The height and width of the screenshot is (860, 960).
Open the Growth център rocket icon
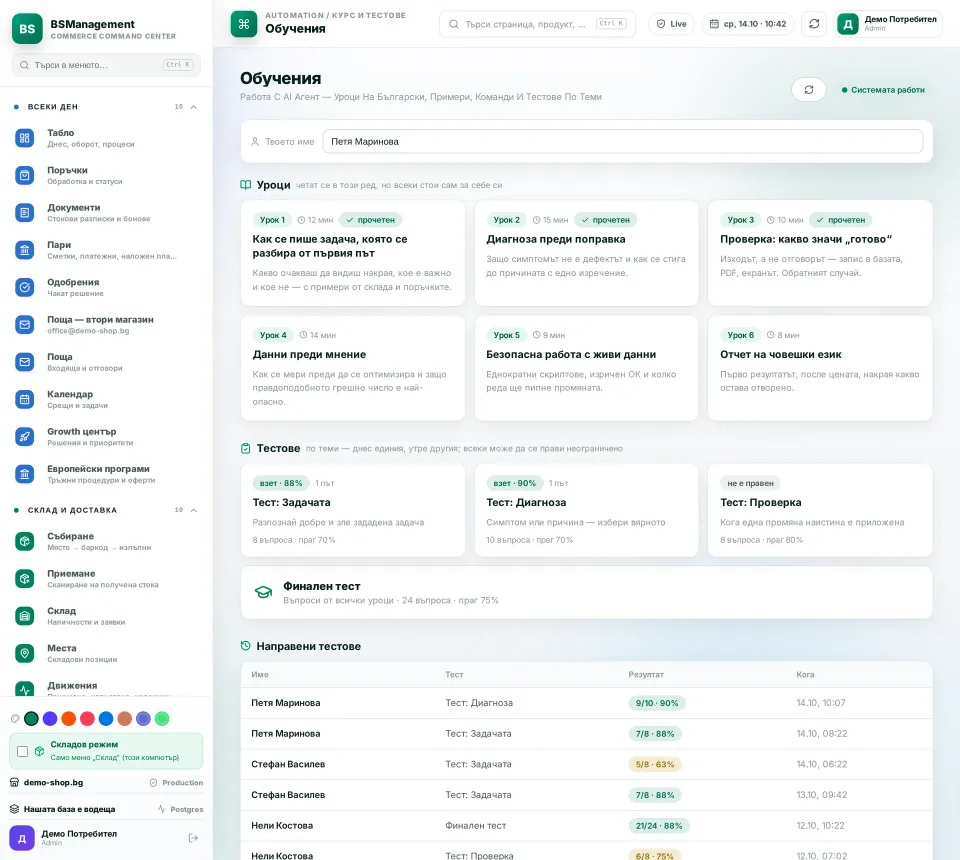pyautogui.click(x=24, y=436)
